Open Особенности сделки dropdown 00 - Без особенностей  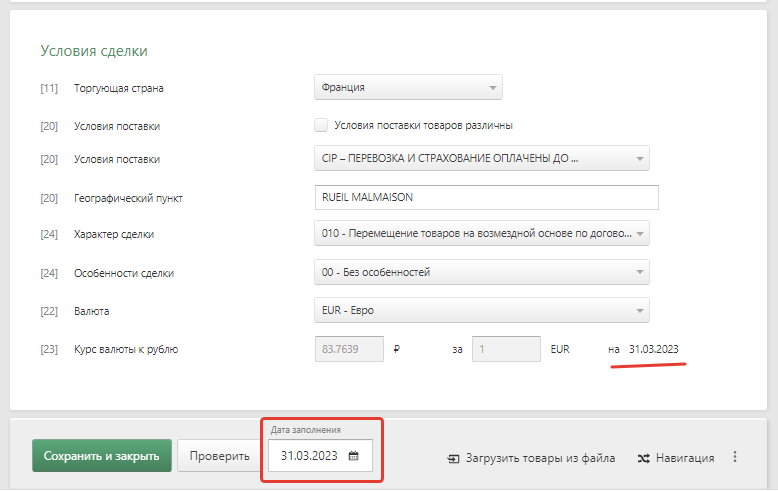point(482,272)
